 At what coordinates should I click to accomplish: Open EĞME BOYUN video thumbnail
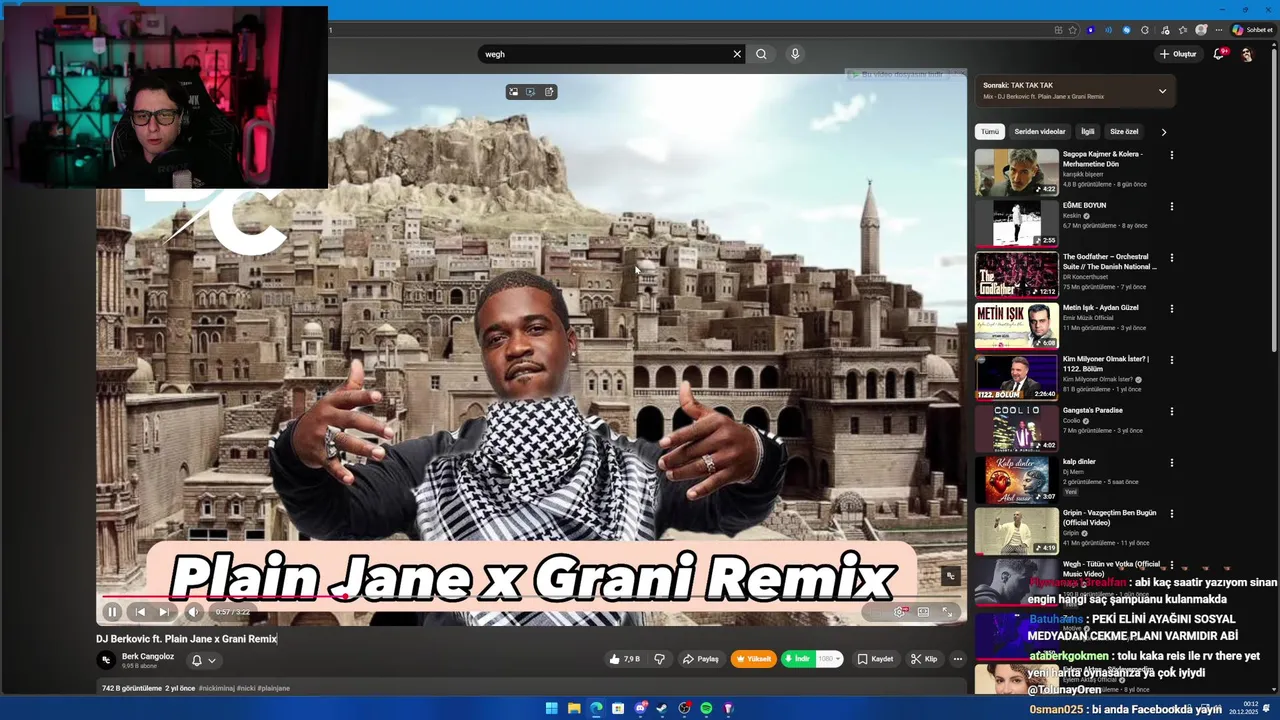pyautogui.click(x=1016, y=223)
